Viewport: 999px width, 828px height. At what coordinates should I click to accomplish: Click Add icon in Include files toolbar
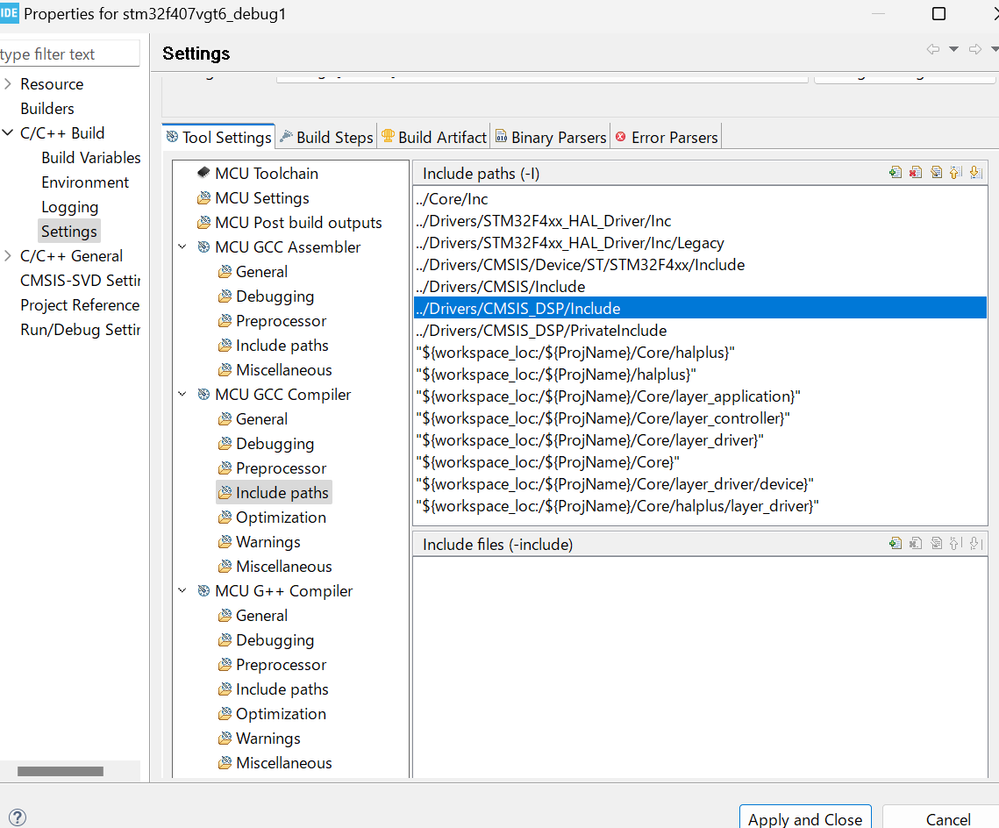895,544
